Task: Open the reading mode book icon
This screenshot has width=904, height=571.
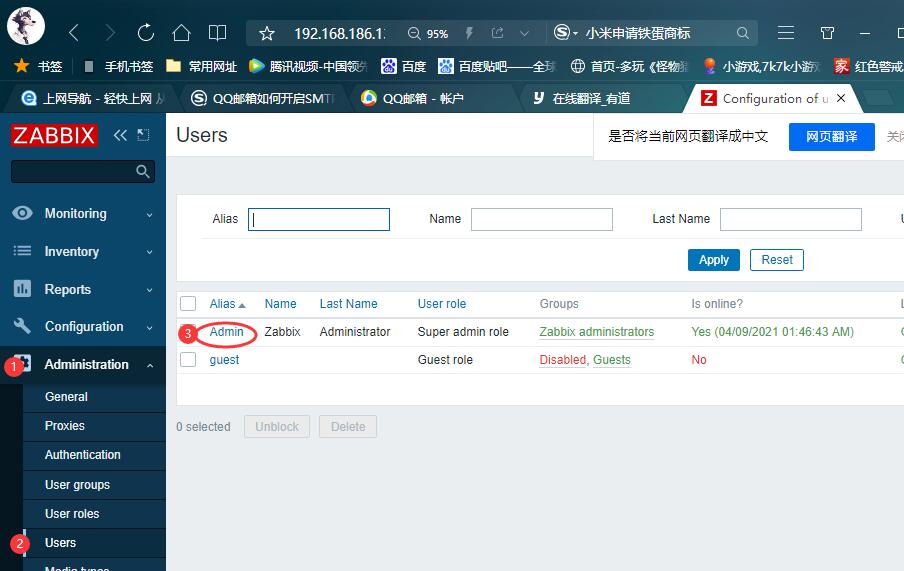Action: (x=217, y=33)
